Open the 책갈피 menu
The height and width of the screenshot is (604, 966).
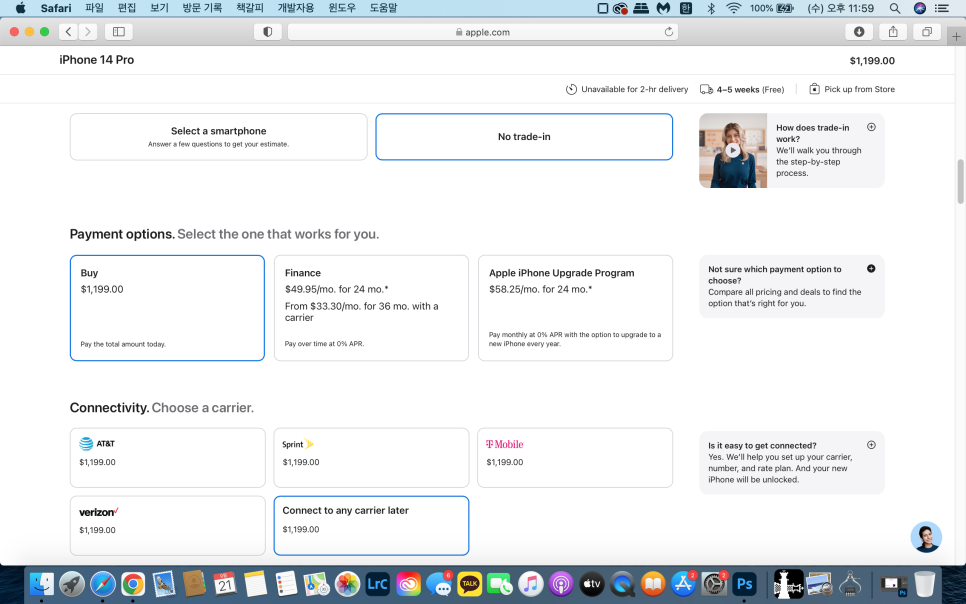pos(250,8)
